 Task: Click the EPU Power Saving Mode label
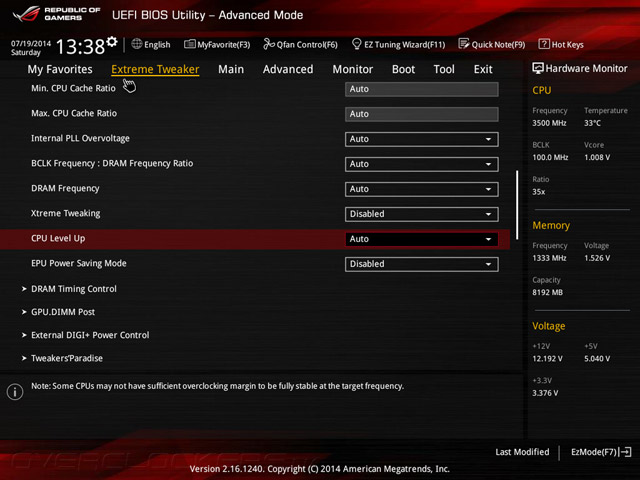click(79, 263)
